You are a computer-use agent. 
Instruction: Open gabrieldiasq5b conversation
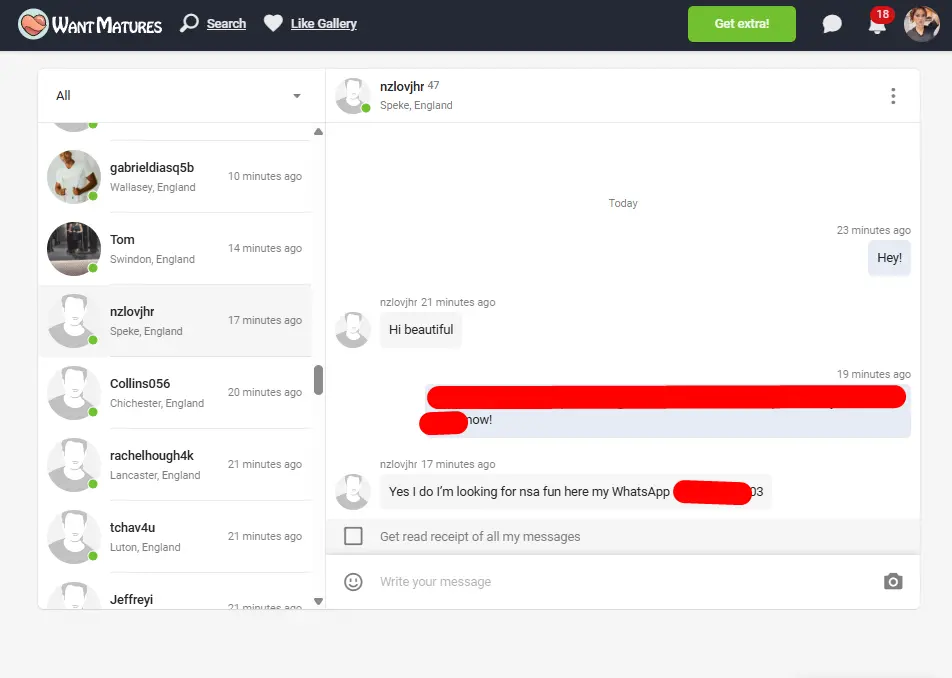coord(175,177)
